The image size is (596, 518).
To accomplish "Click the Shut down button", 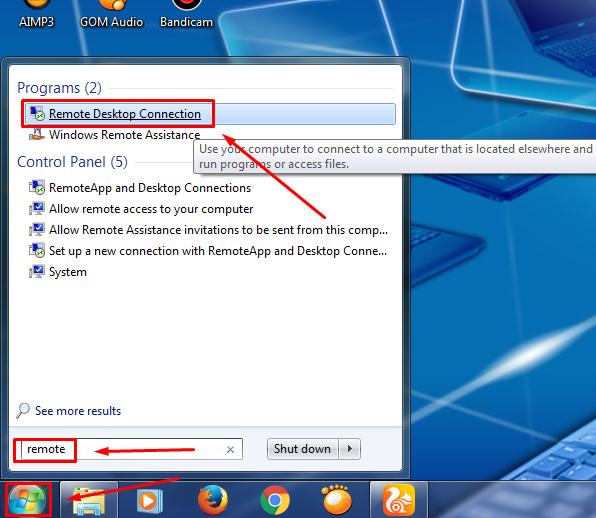I will pos(303,449).
